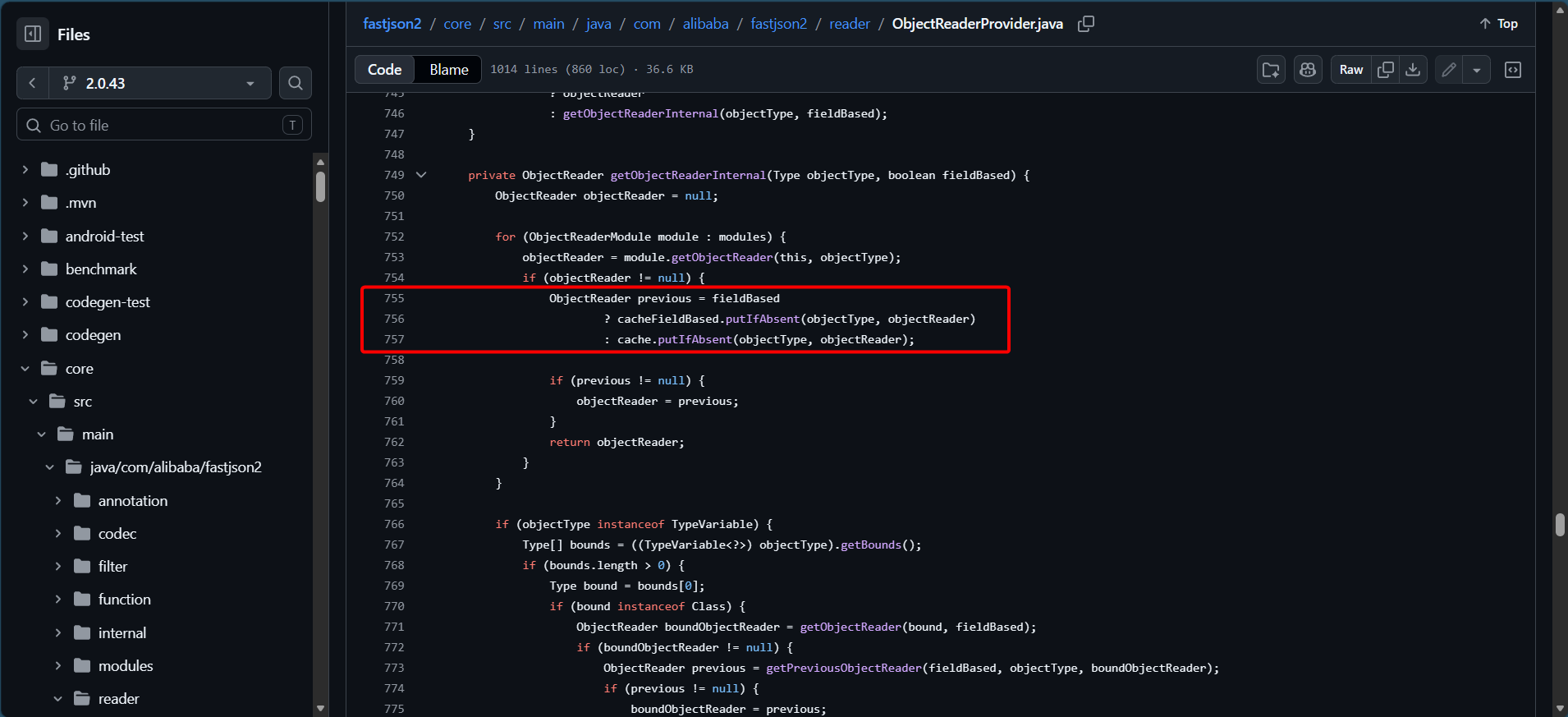Open the function folder
The image size is (1568, 717).
pyautogui.click(x=125, y=599)
